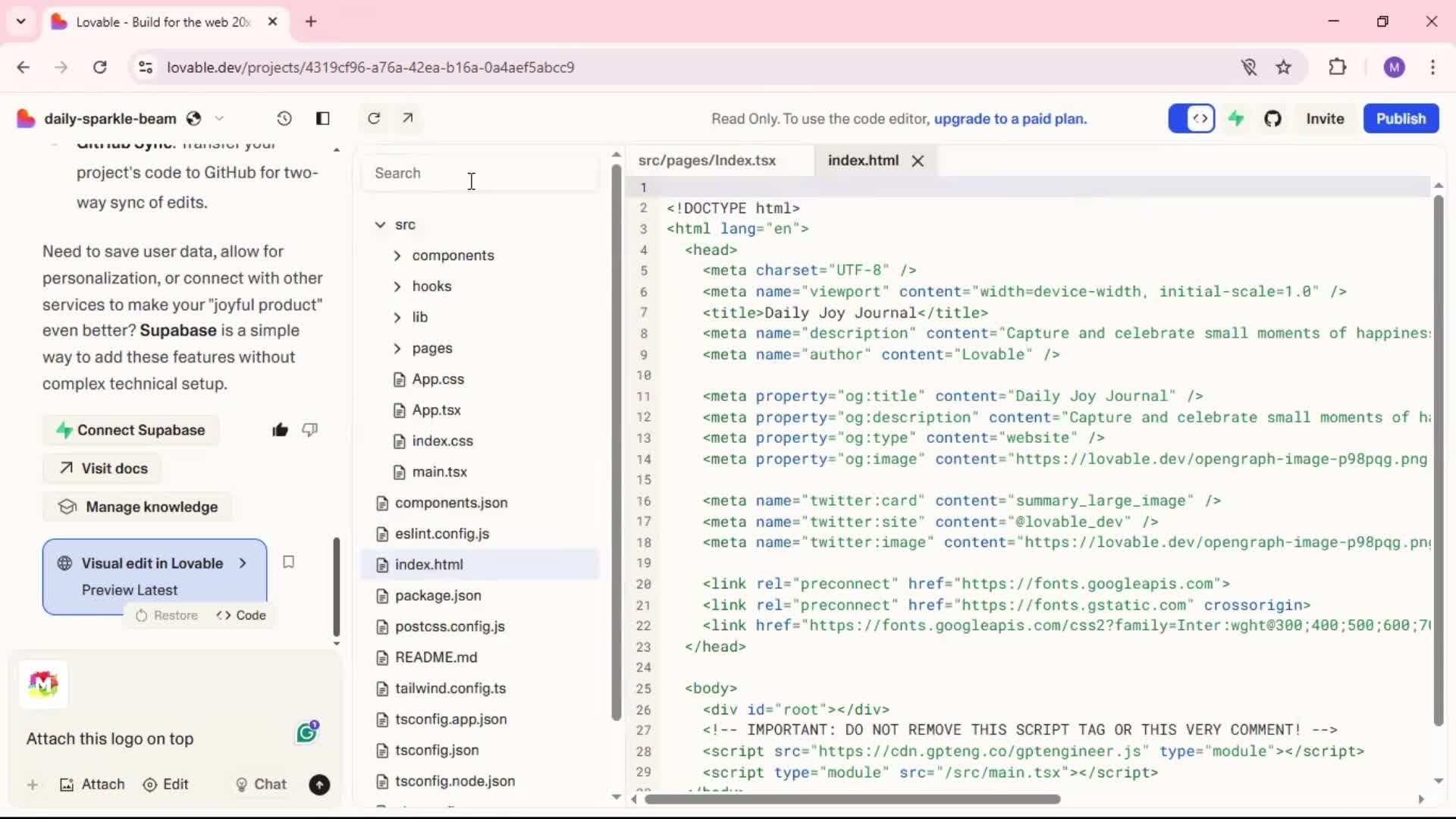Click Restore on the edit card
The image size is (1456, 819).
pyautogui.click(x=167, y=615)
